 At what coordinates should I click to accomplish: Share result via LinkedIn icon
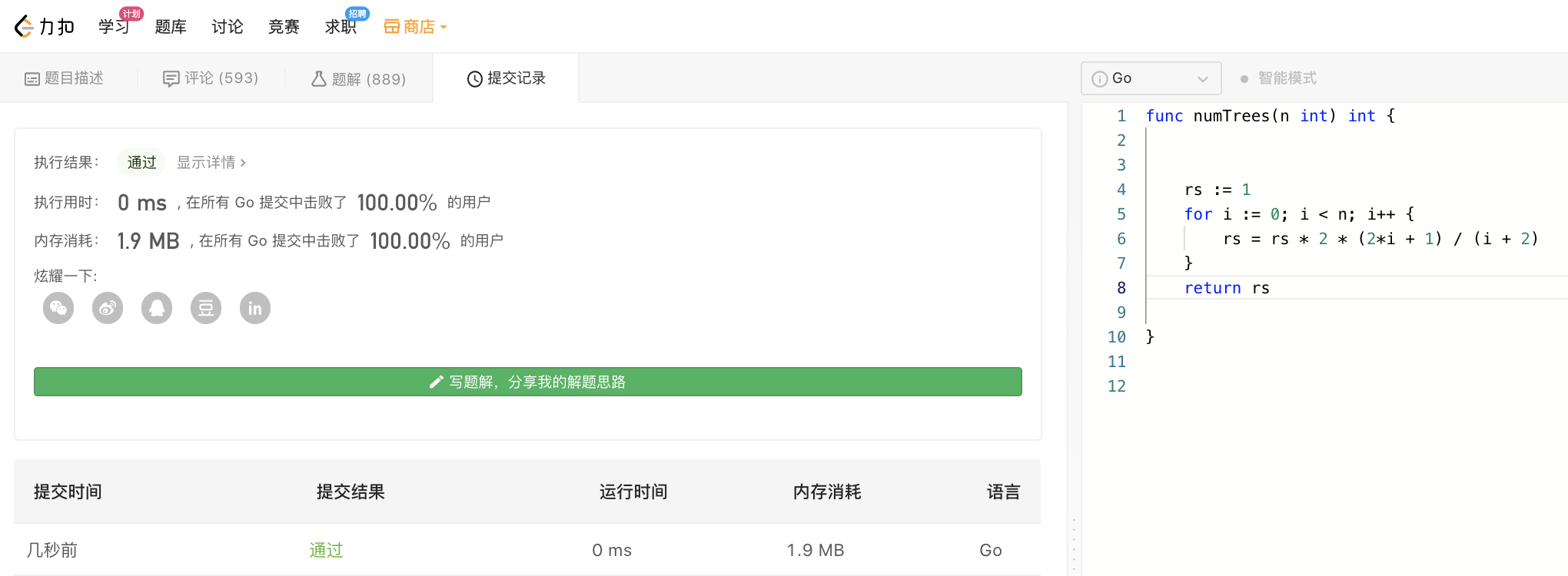(x=255, y=309)
